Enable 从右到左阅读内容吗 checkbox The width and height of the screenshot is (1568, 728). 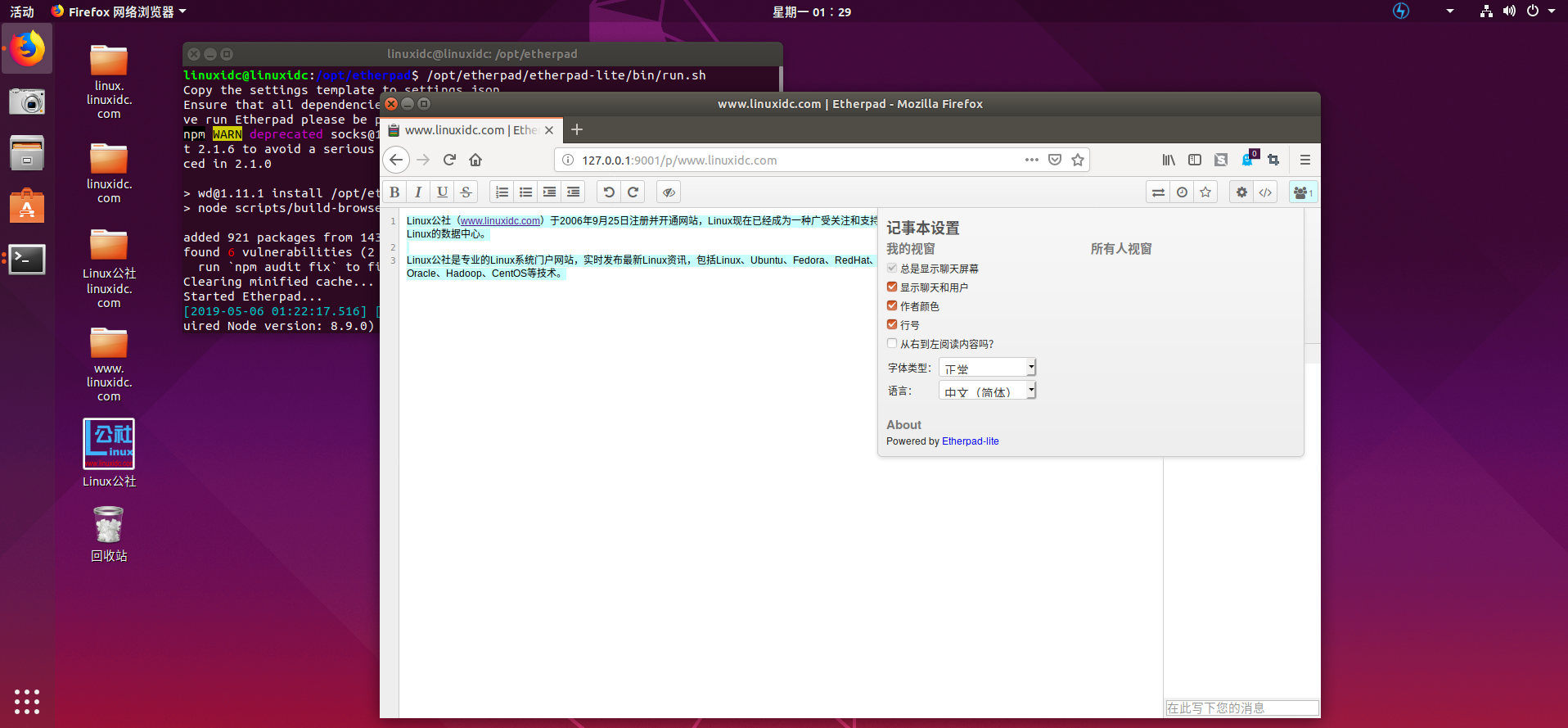892,343
